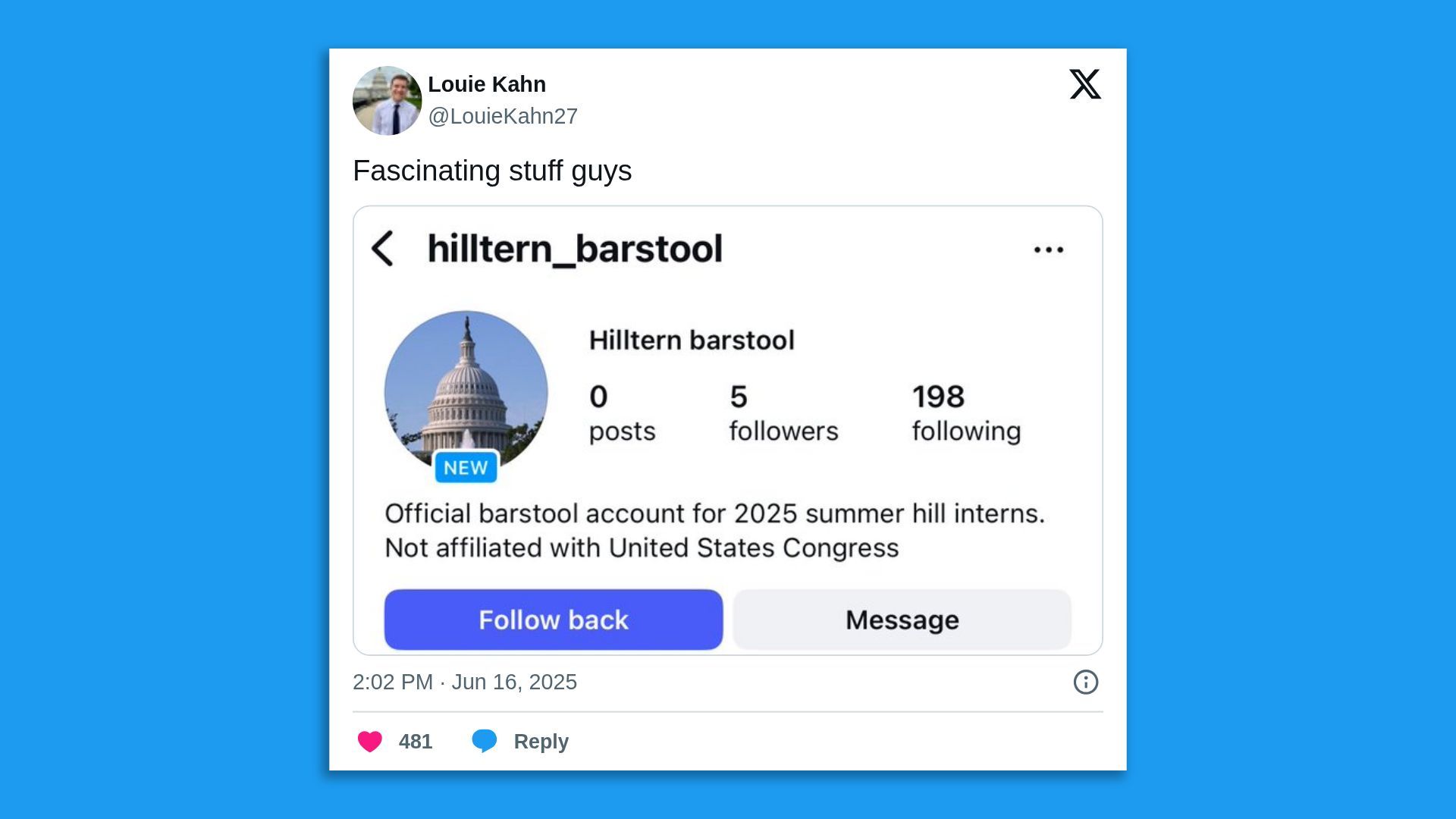Image resolution: width=1456 pixels, height=819 pixels.
Task: Click the back arrow on hilltern_barstool profile
Action: pos(383,249)
